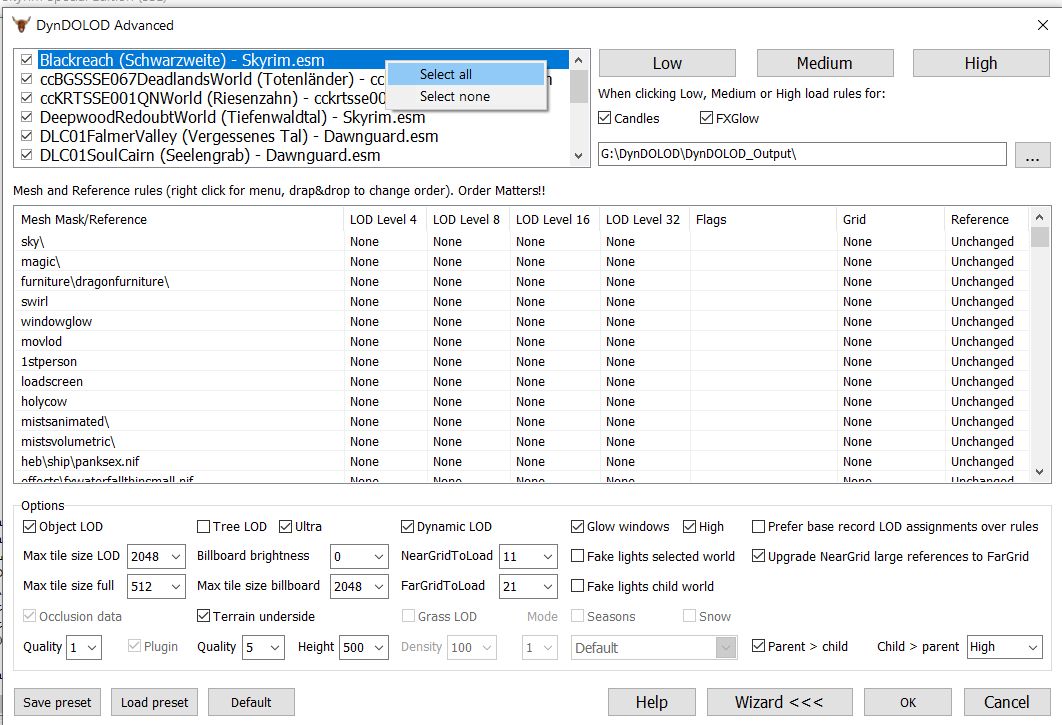Select the windowglow mesh rule row
The image size is (1062, 725).
[x=522, y=321]
